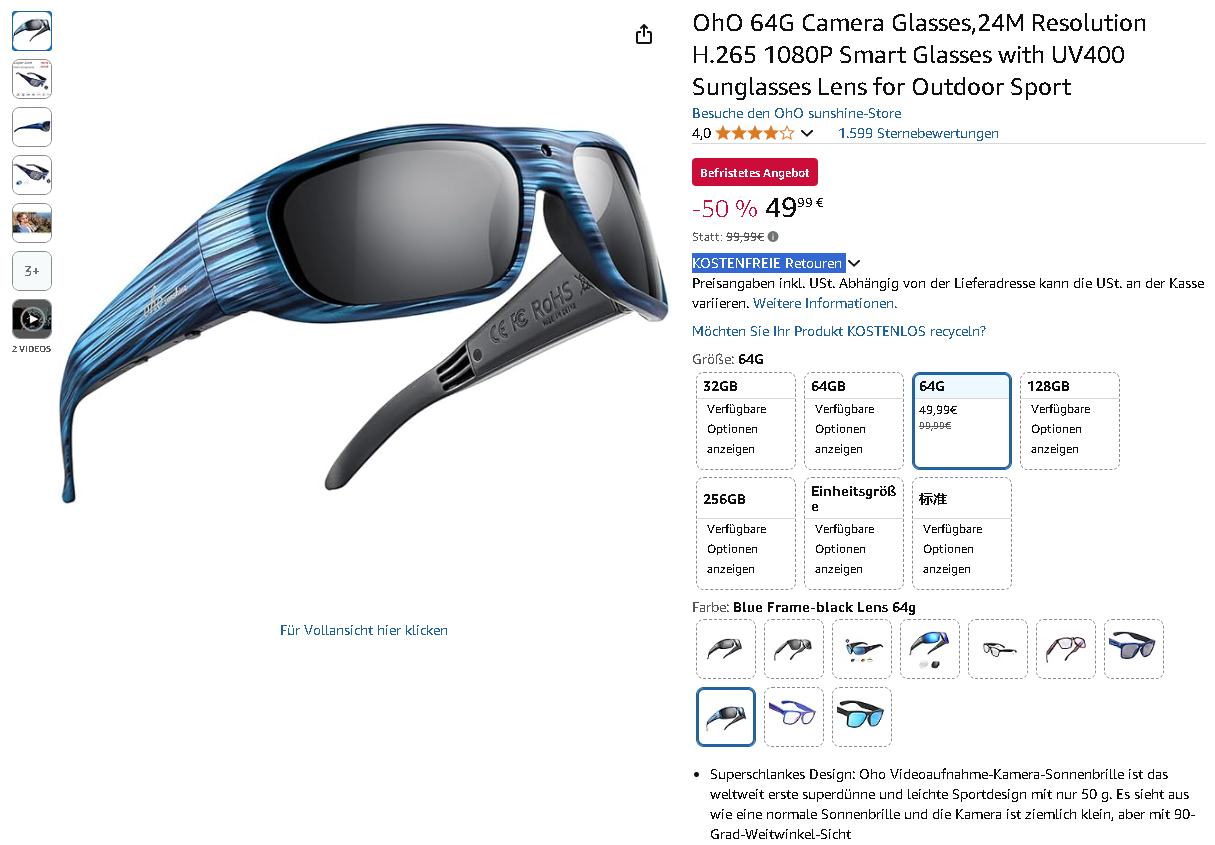This screenshot has width=1215, height=845.
Task: Play the product video thumbnail
Action: tap(32, 319)
